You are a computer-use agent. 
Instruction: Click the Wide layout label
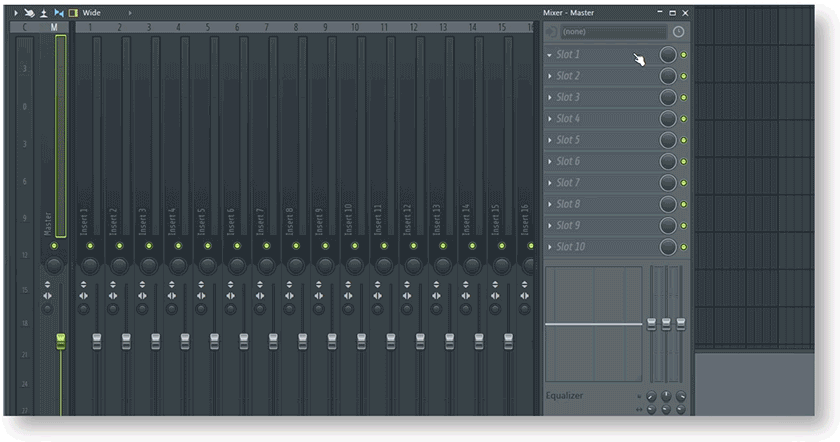(x=92, y=13)
